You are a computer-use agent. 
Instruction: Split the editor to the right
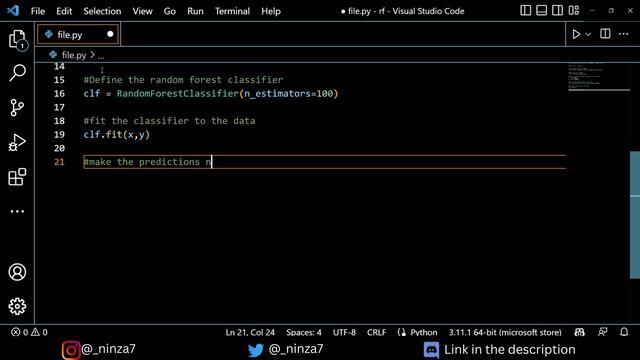605,34
